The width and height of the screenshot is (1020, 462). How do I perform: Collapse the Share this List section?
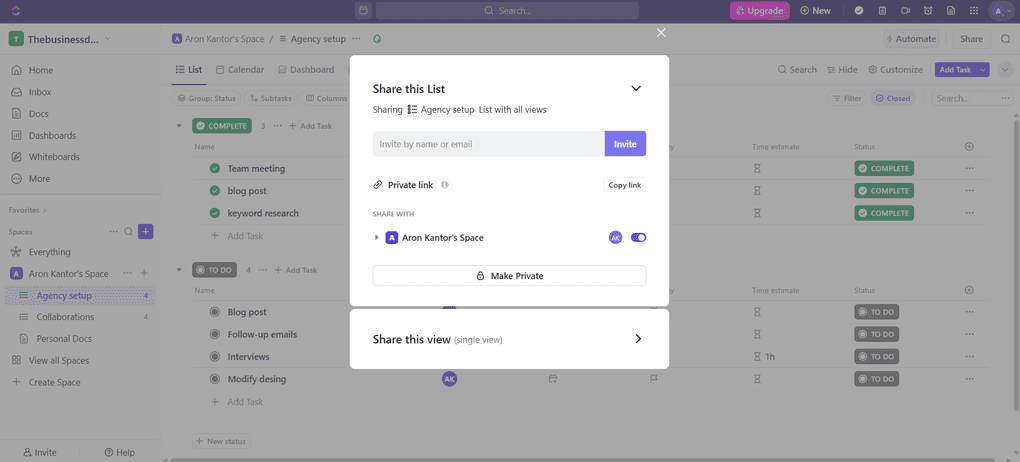[636, 88]
